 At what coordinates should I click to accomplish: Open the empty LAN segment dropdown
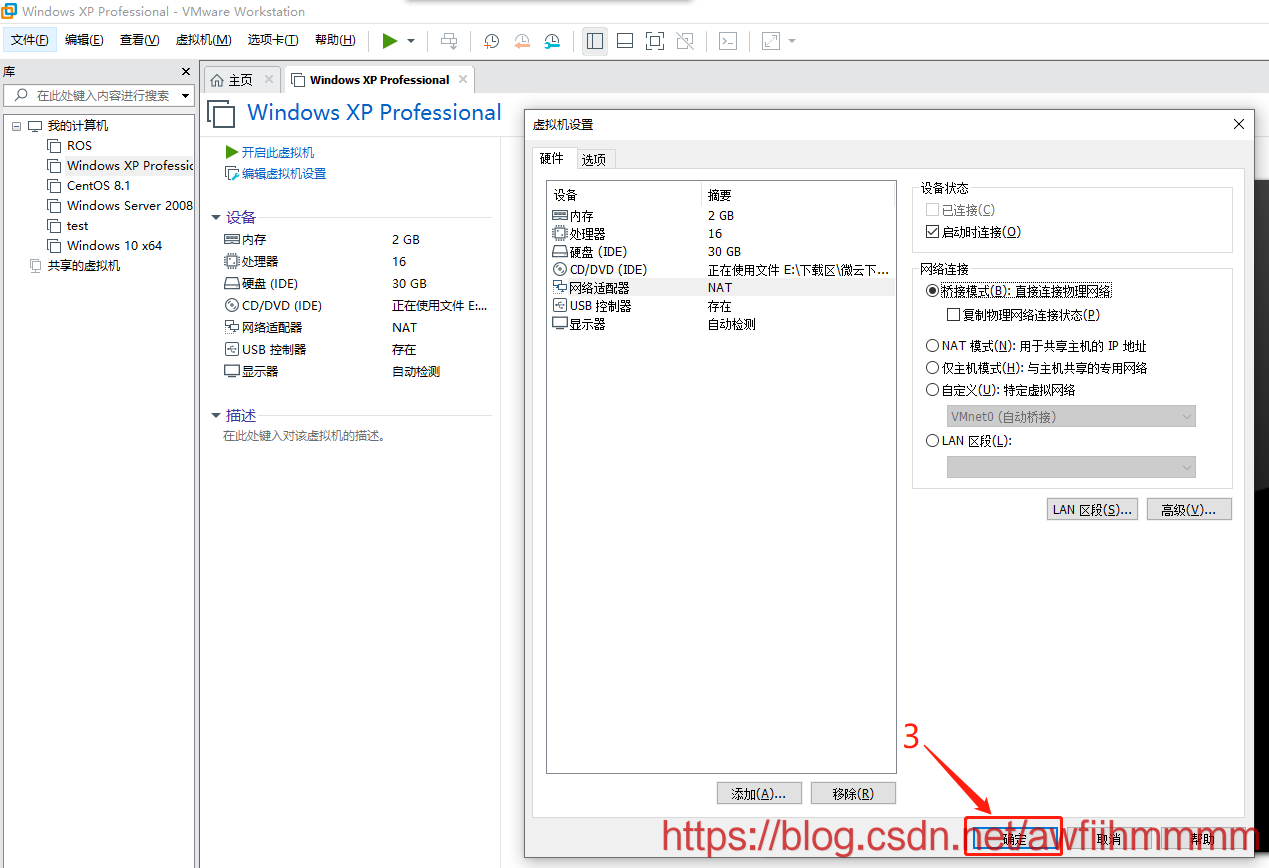point(1071,467)
